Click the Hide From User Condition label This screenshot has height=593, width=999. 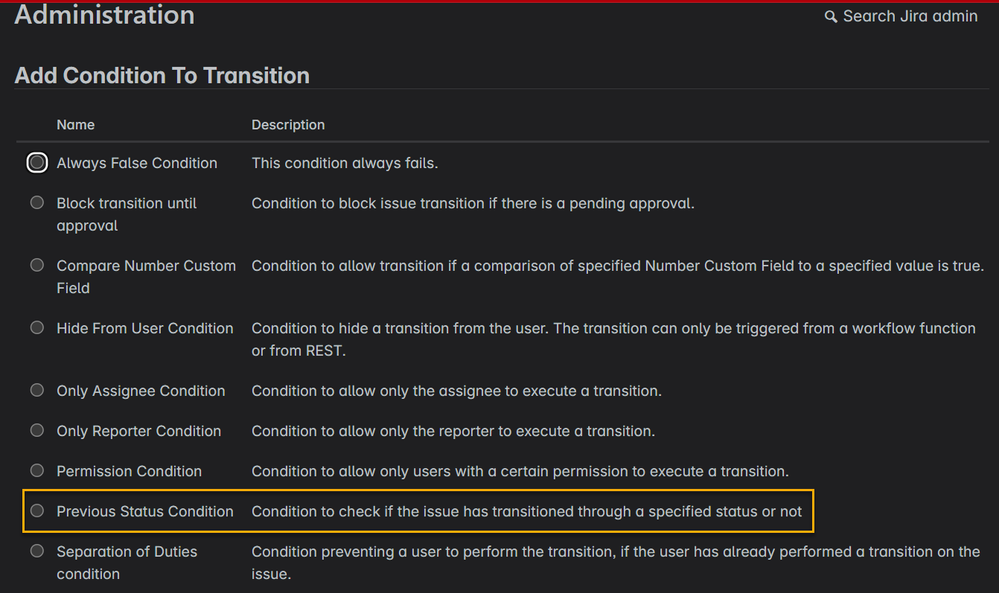click(145, 329)
